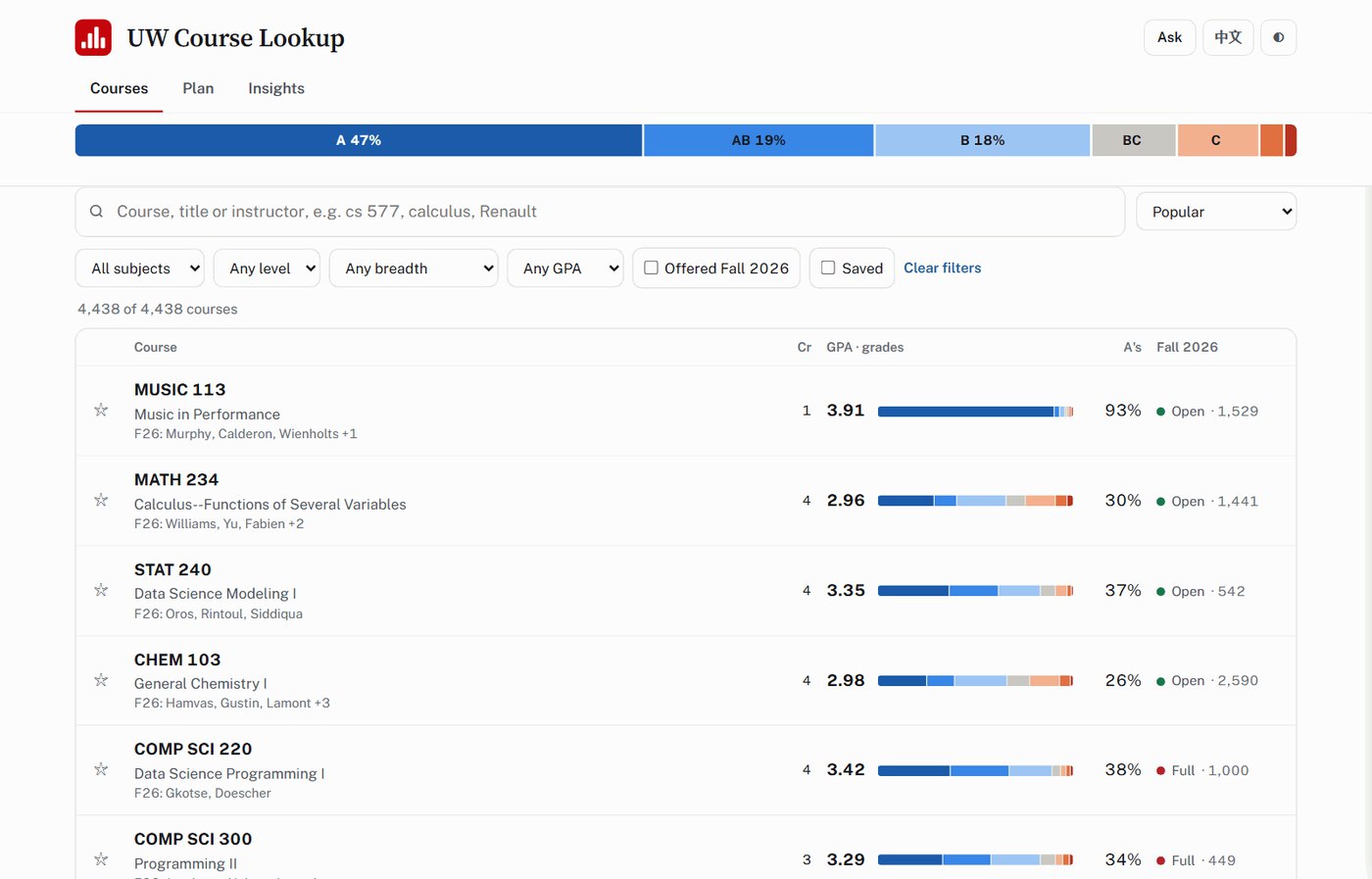Click the 'Open · 1,529' status text

click(x=1207, y=412)
